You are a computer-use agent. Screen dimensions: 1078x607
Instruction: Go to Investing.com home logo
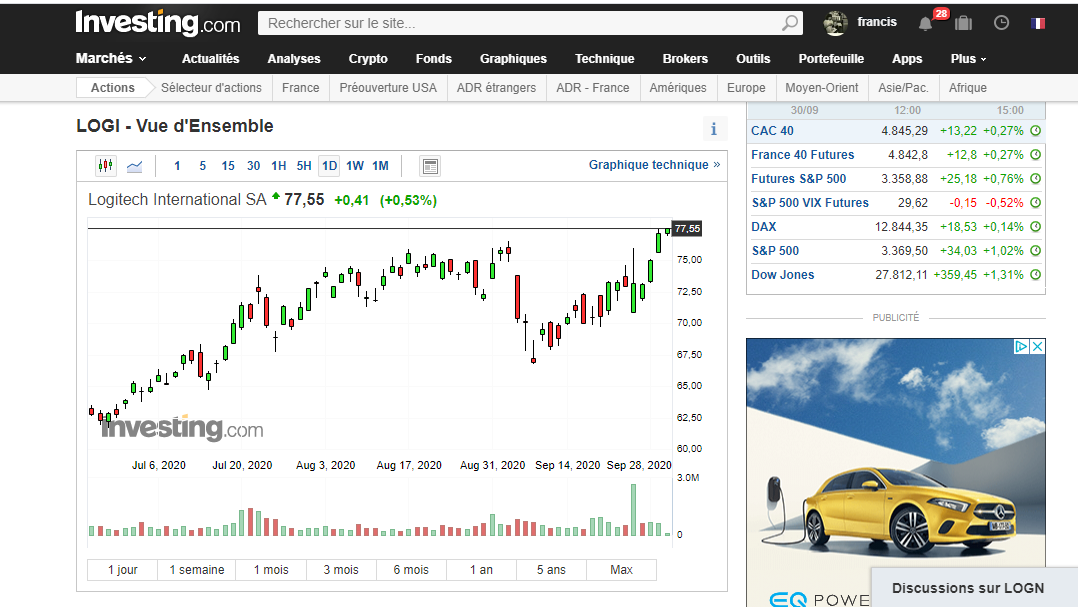click(x=158, y=23)
